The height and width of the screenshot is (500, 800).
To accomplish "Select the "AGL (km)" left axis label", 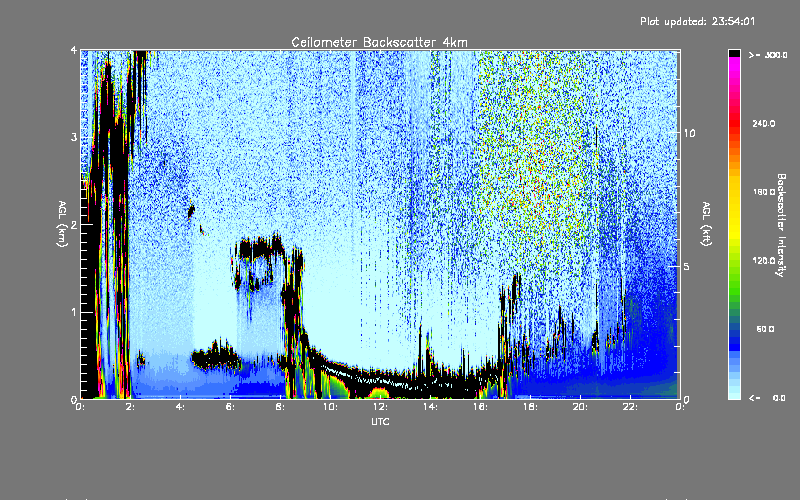I will 62,224.
